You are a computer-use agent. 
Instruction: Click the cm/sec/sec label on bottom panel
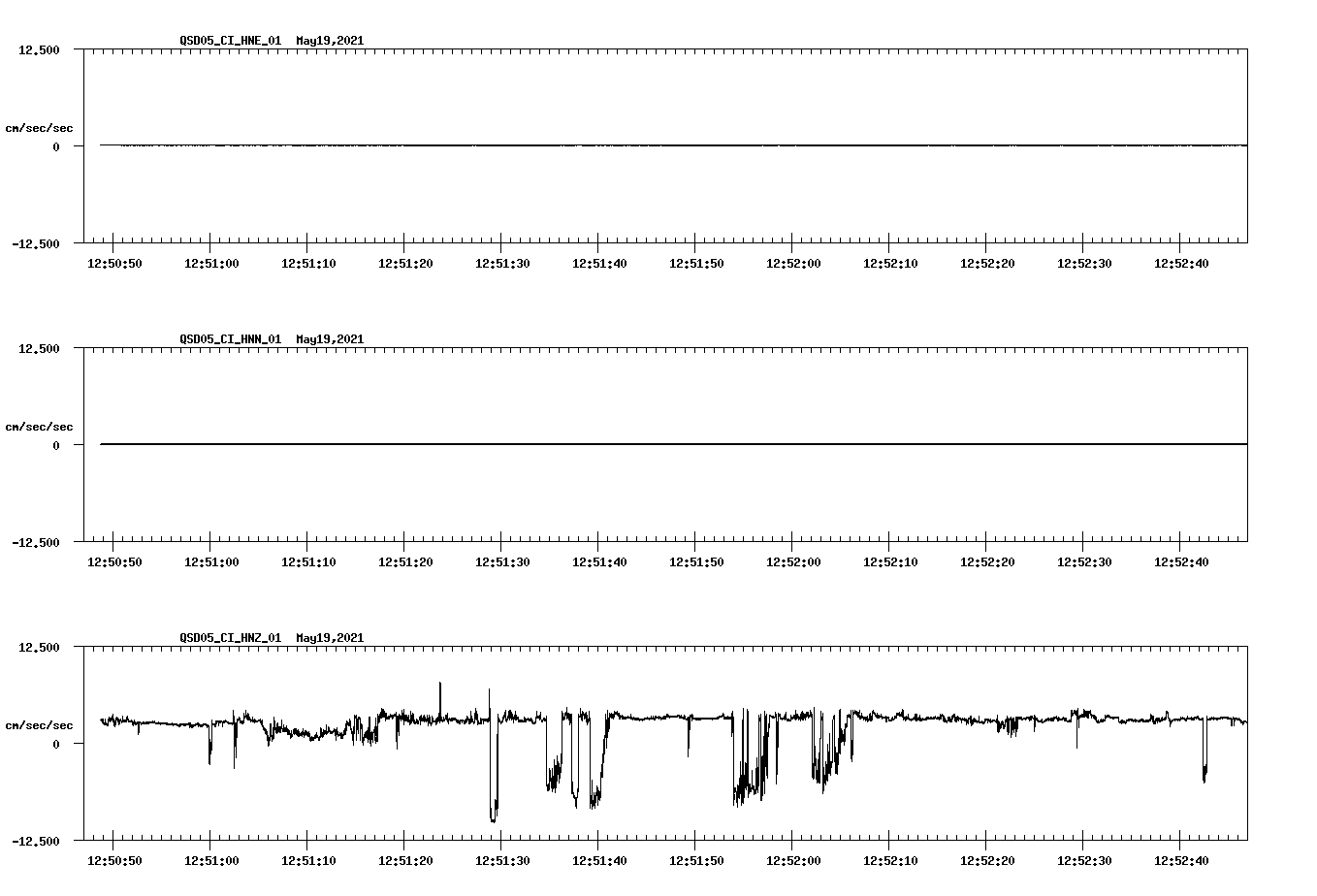pos(40,724)
